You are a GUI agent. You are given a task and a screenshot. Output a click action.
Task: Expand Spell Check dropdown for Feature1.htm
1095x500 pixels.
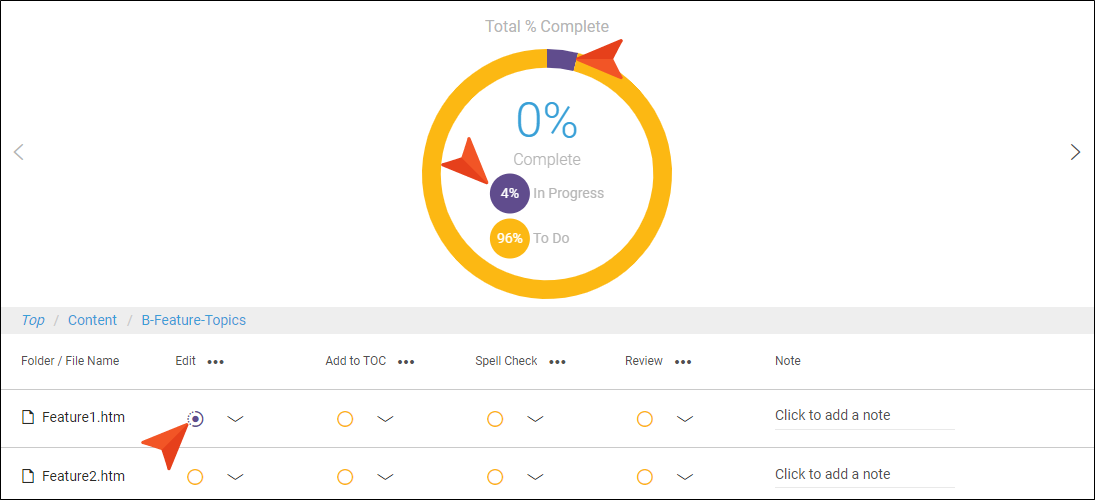535,419
